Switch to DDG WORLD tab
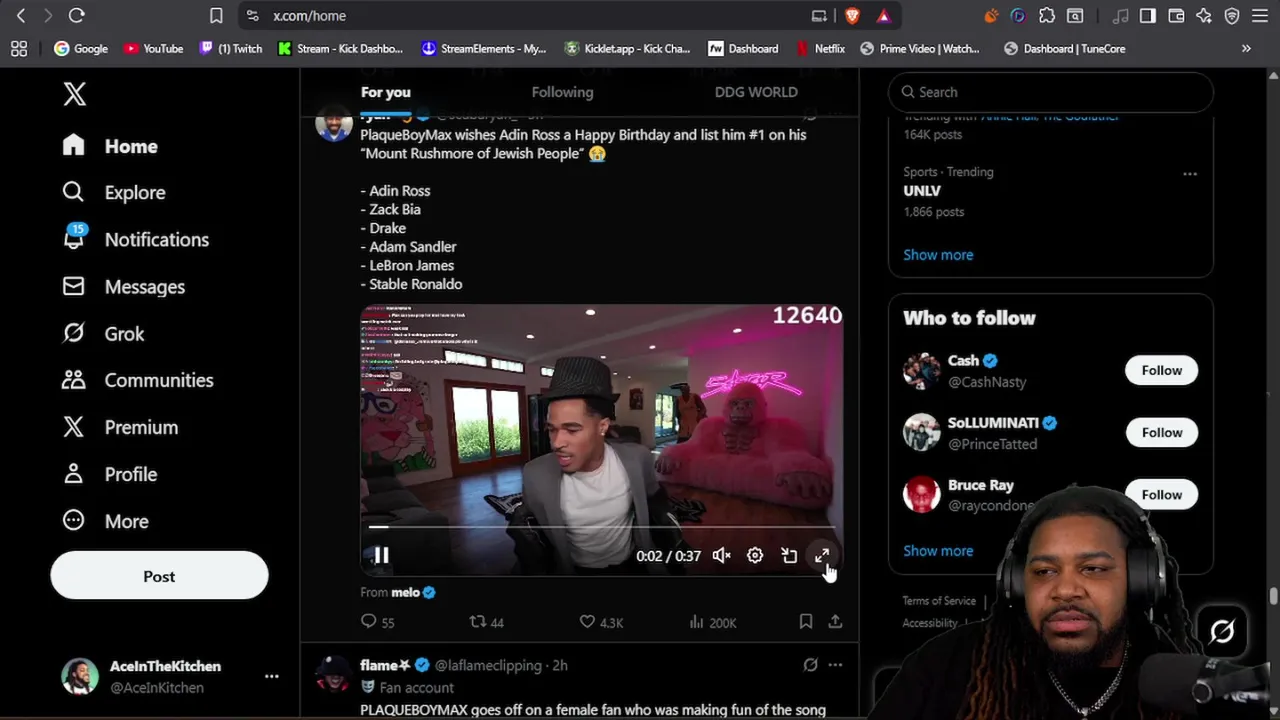Viewport: 1280px width, 720px height. (756, 92)
